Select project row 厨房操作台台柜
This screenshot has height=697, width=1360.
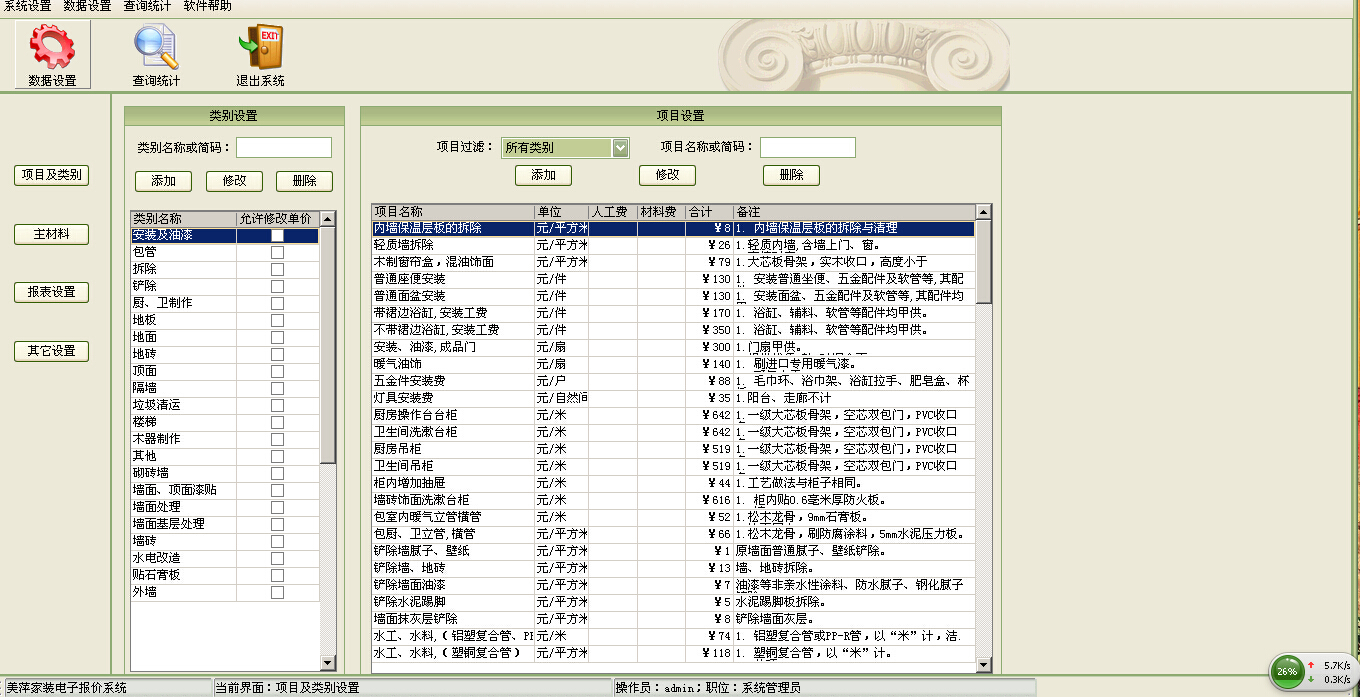(673, 416)
